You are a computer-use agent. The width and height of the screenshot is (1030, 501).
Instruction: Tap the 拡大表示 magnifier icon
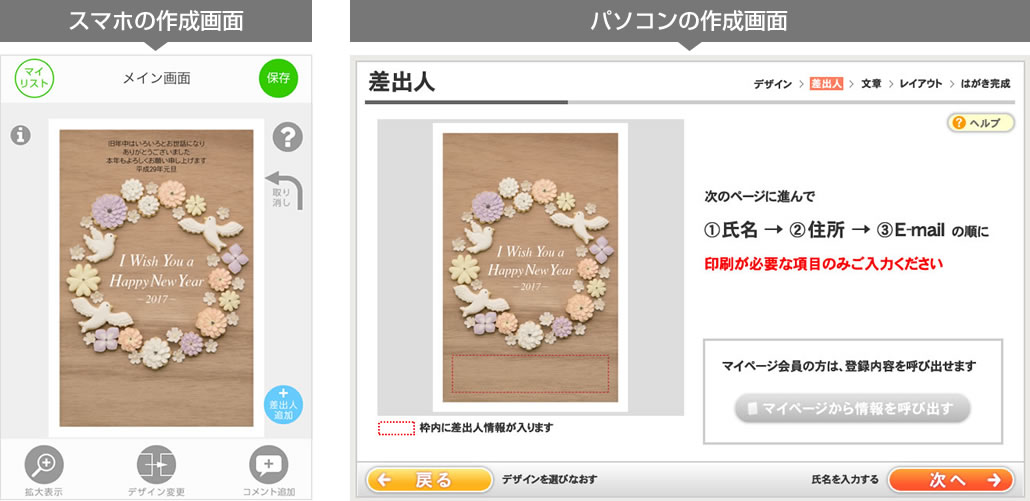click(43, 464)
